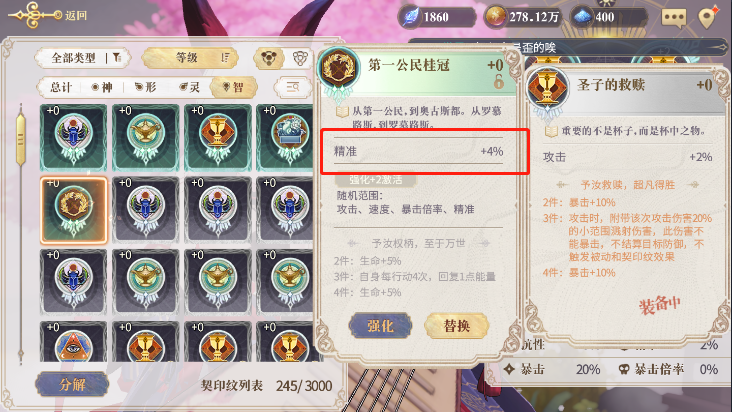Click the 替换 button

(457, 325)
